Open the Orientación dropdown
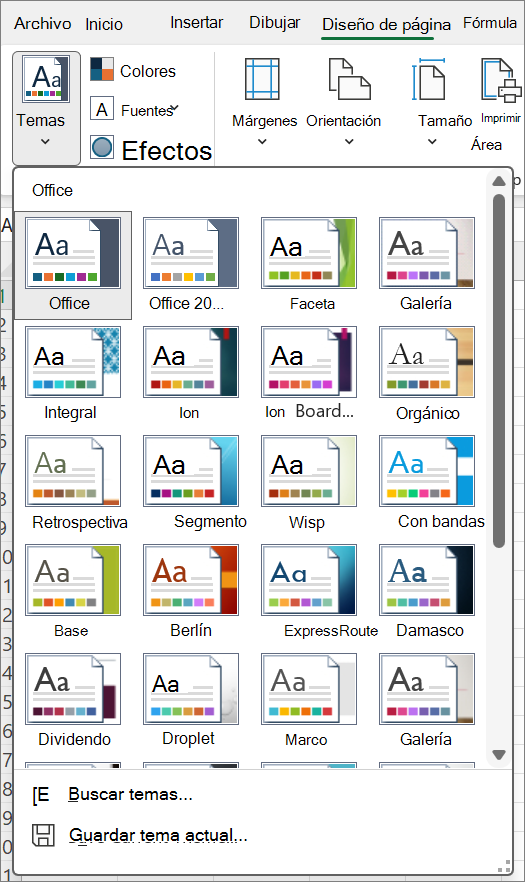525x882 pixels. coord(343,102)
